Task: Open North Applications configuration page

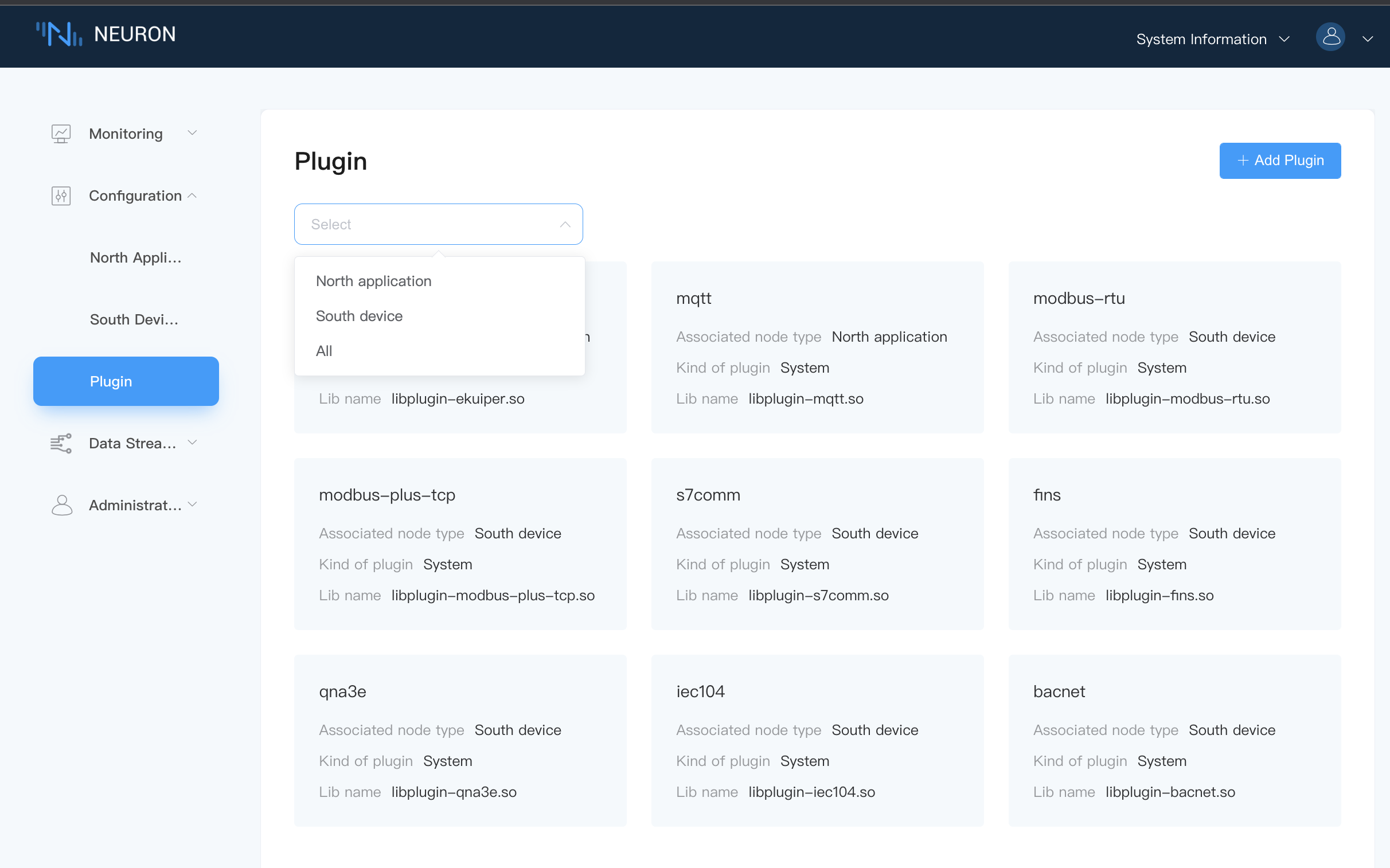Action: coord(135,257)
